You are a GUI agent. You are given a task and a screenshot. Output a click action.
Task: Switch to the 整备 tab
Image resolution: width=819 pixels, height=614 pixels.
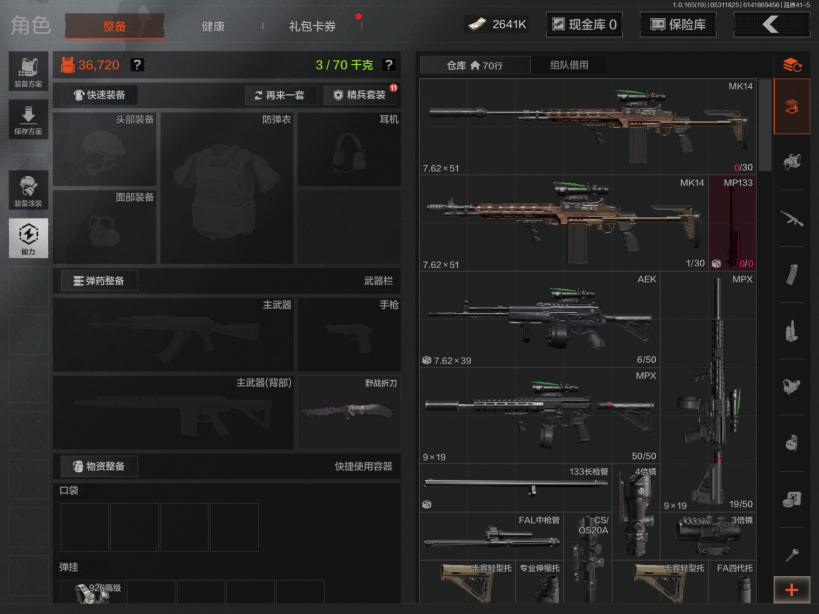coord(114,26)
